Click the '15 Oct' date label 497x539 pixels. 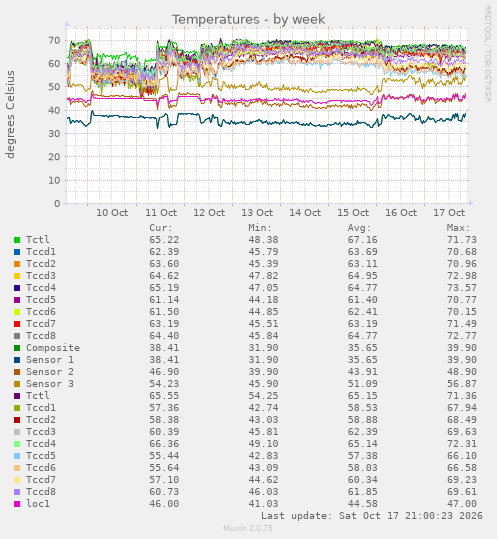(x=353, y=213)
